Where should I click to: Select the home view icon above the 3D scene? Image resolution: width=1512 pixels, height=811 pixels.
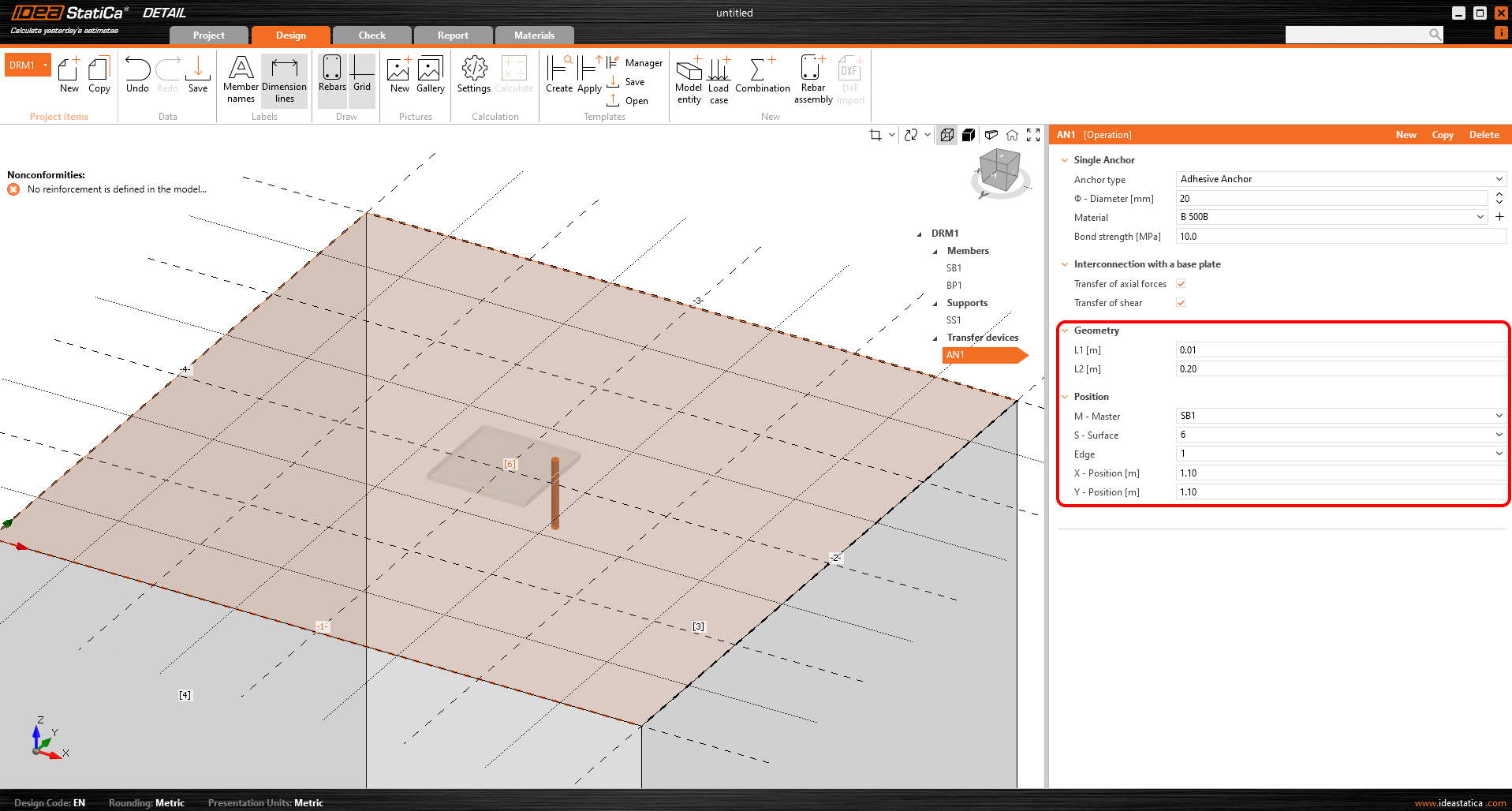[x=1013, y=134]
